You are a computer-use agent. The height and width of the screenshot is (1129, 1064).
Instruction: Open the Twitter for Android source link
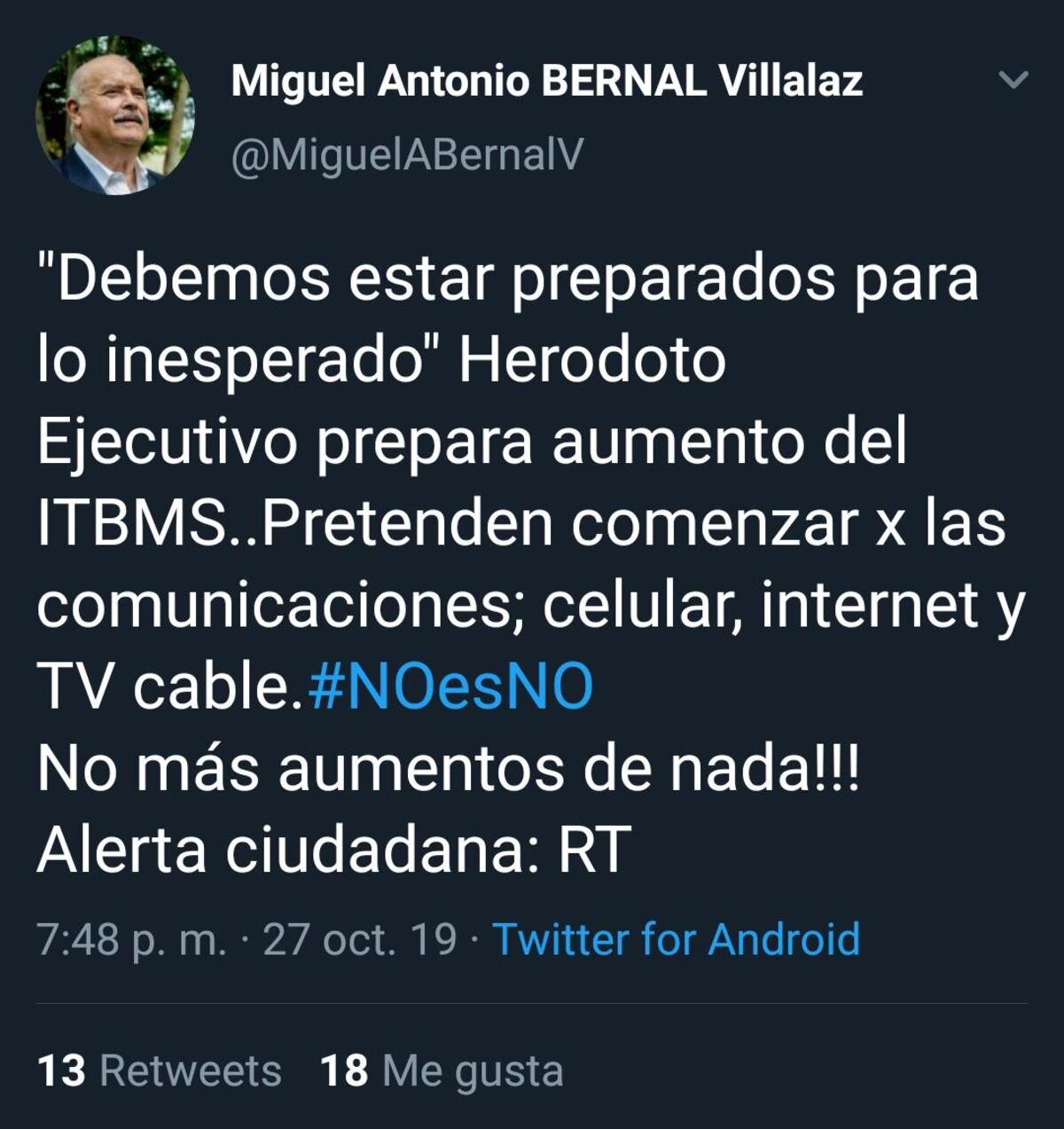(x=676, y=939)
